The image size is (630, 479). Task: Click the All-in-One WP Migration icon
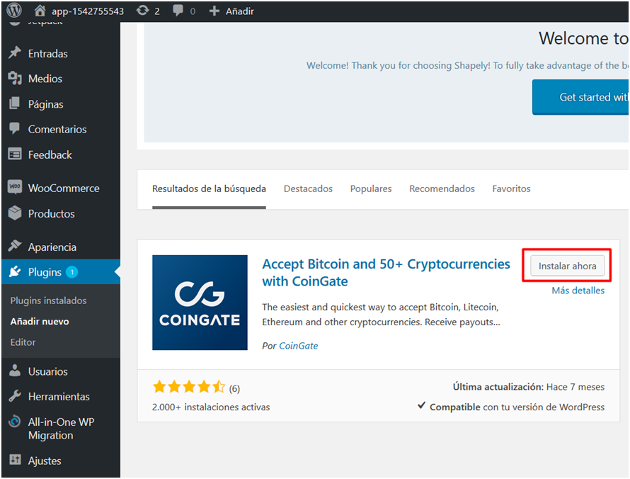[15, 422]
